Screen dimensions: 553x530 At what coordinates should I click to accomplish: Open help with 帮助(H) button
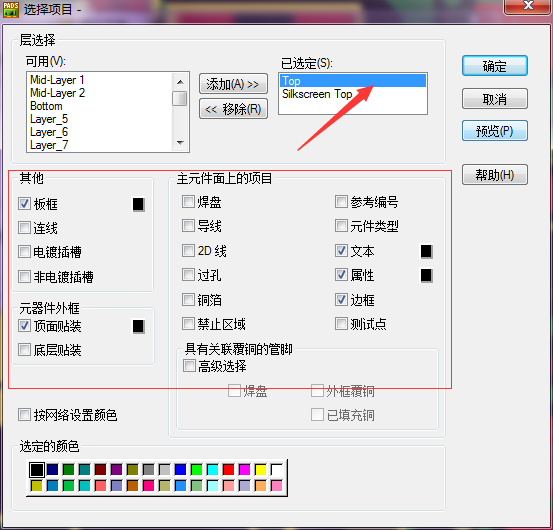[x=495, y=175]
